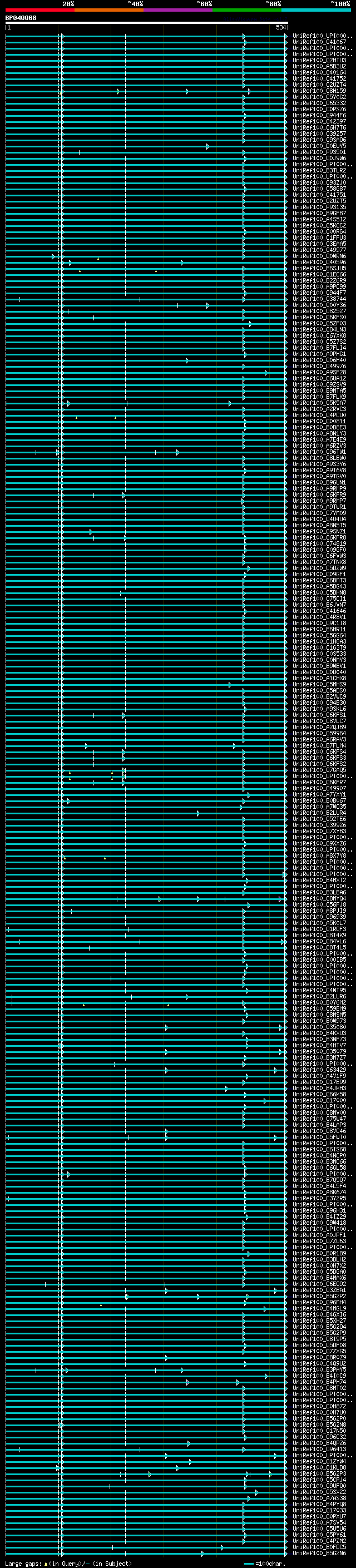Choose hit UniRef100_Q4U4U4

tap(319, 519)
